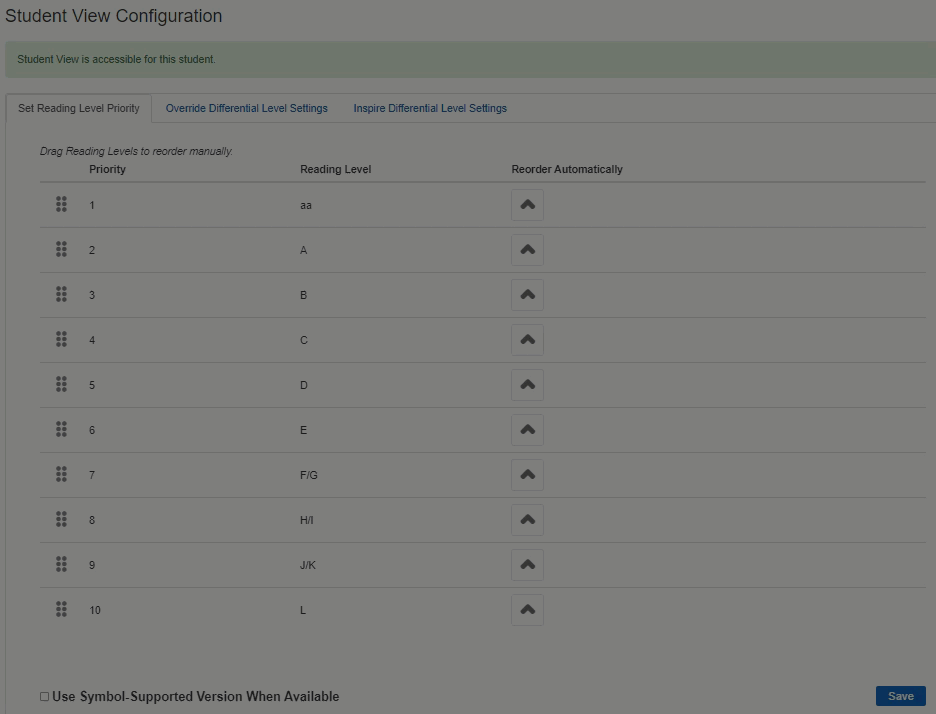The width and height of the screenshot is (936, 714).
Task: Click the drag handle for reading level C
Action: (61, 339)
